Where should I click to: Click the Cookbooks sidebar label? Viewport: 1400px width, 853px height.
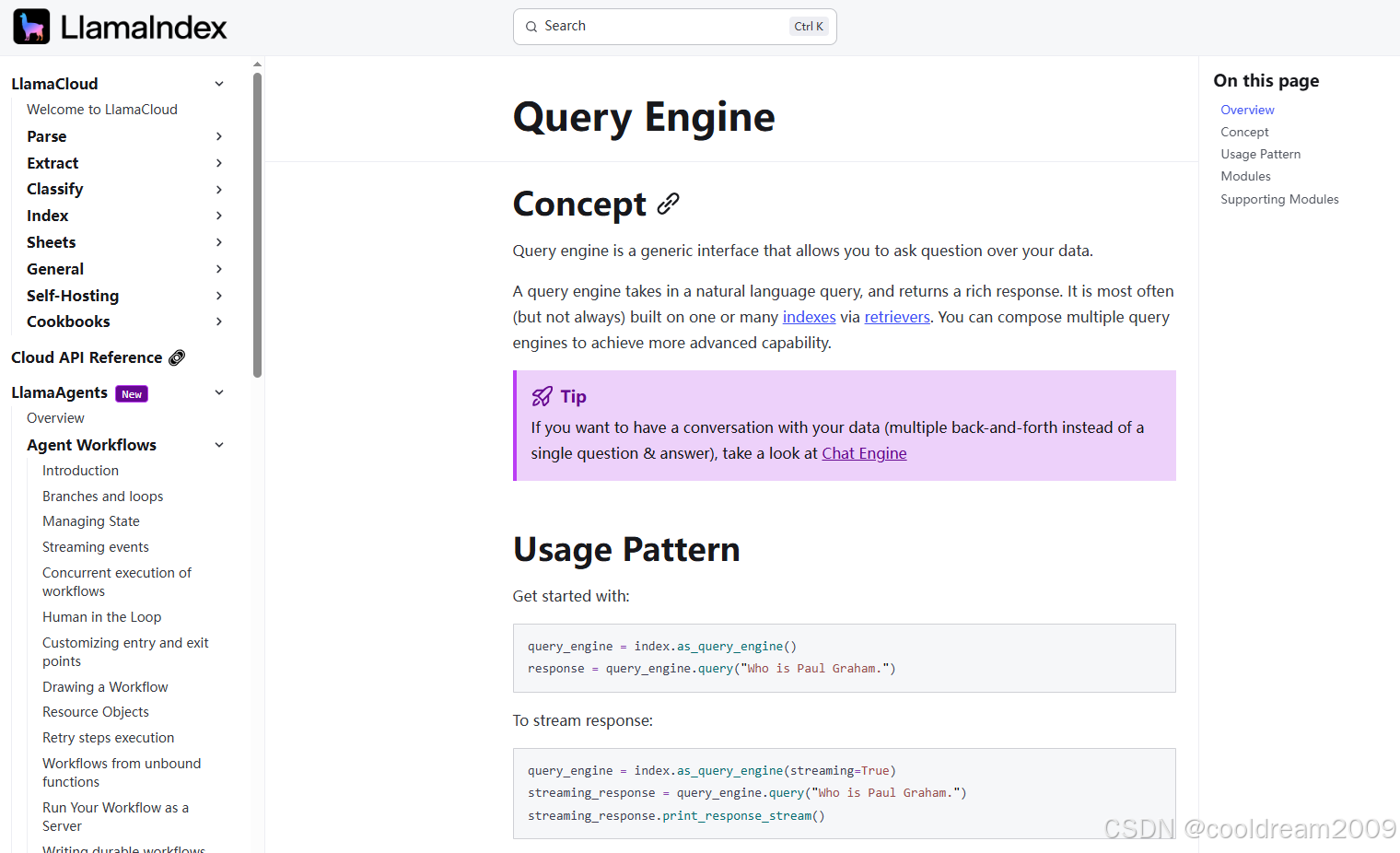[x=68, y=321]
